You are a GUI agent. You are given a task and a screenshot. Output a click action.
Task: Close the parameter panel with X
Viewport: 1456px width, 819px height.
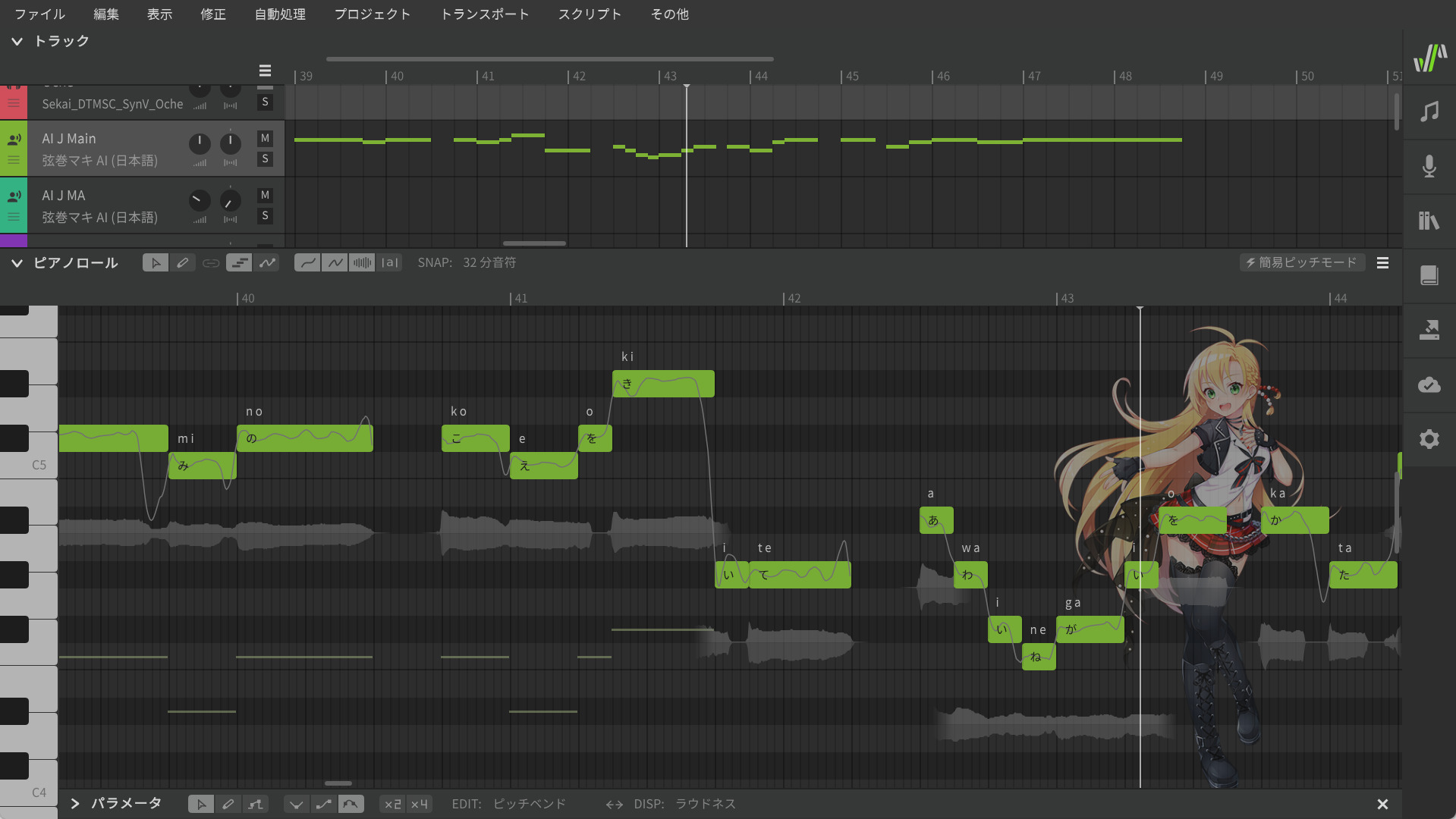[x=1382, y=804]
